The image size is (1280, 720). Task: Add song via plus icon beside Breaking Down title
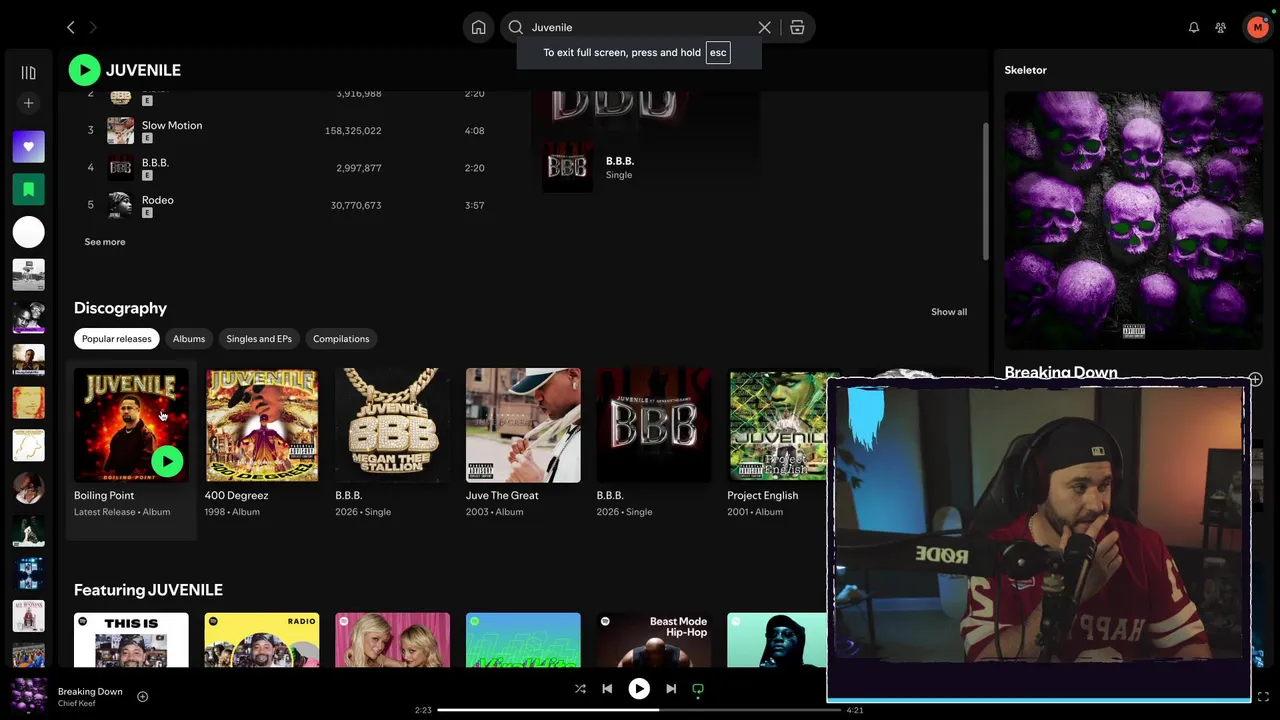[x=1255, y=379]
